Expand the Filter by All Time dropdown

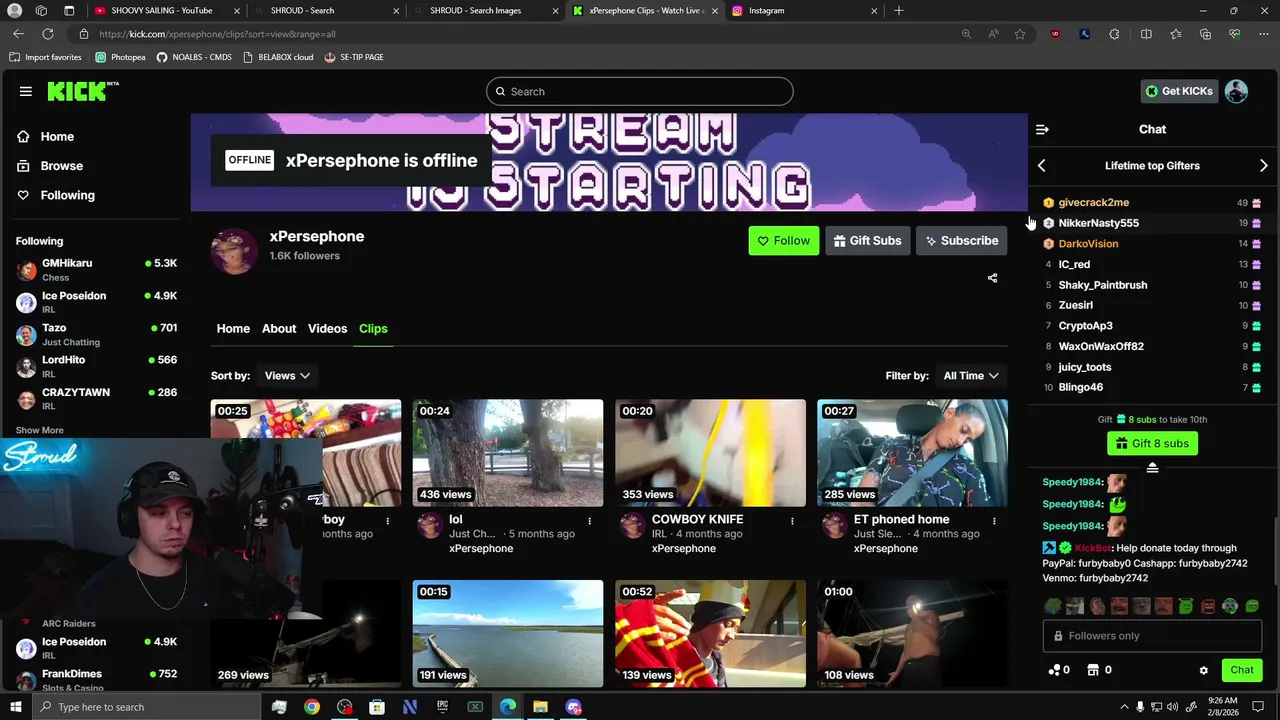point(971,376)
